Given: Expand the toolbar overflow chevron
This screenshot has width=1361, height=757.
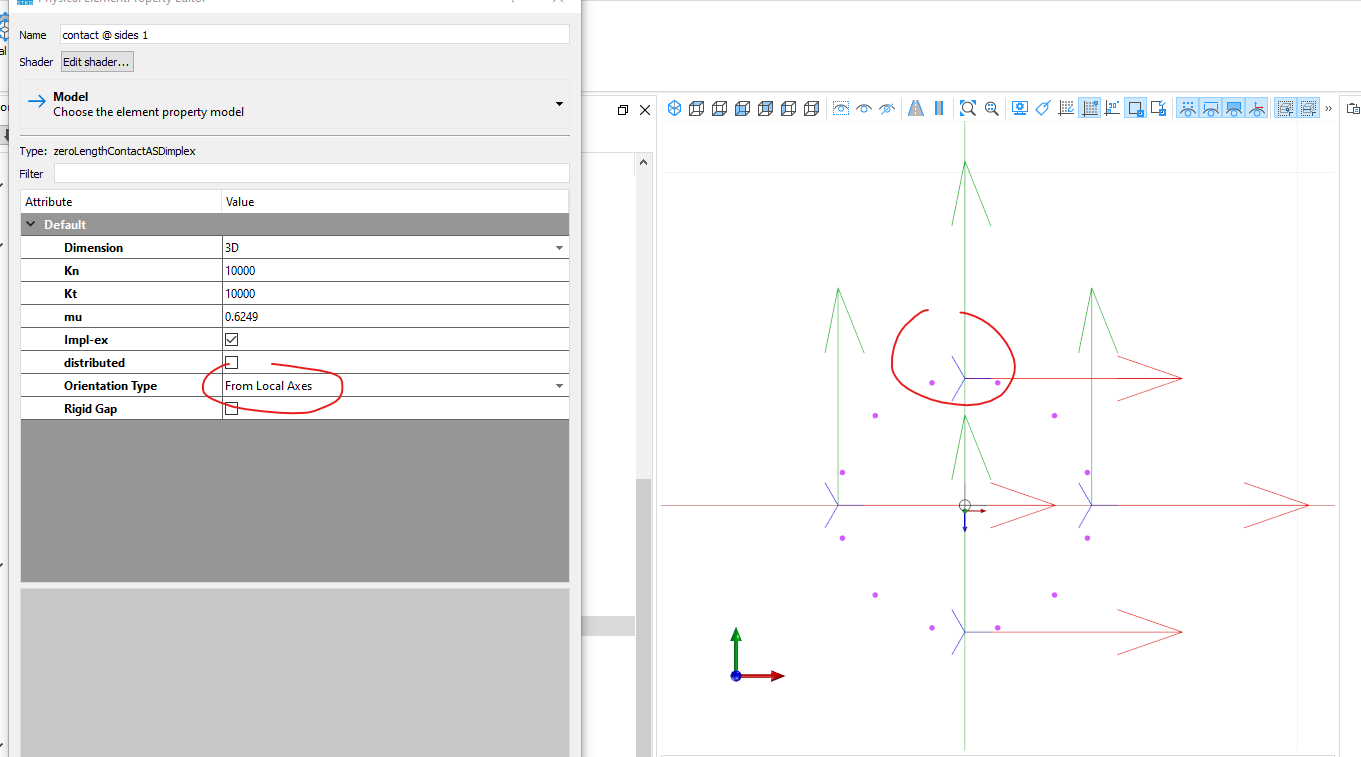Looking at the screenshot, I should [1329, 108].
